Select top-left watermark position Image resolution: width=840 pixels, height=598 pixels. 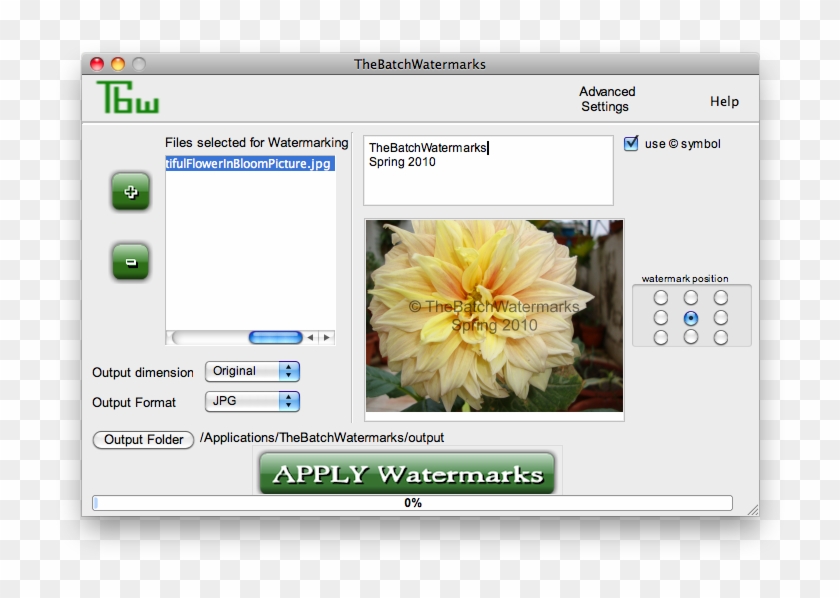click(x=661, y=297)
